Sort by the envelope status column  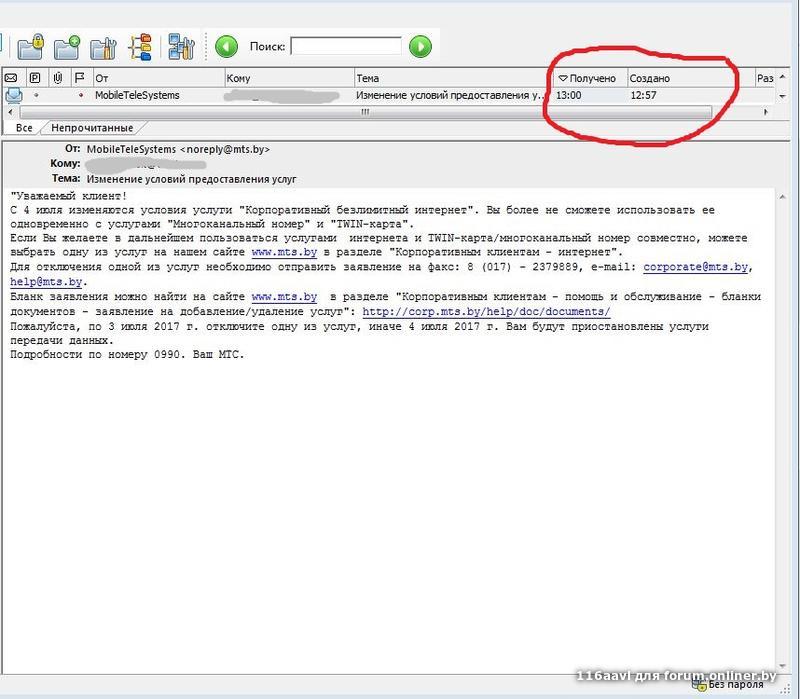(11, 78)
